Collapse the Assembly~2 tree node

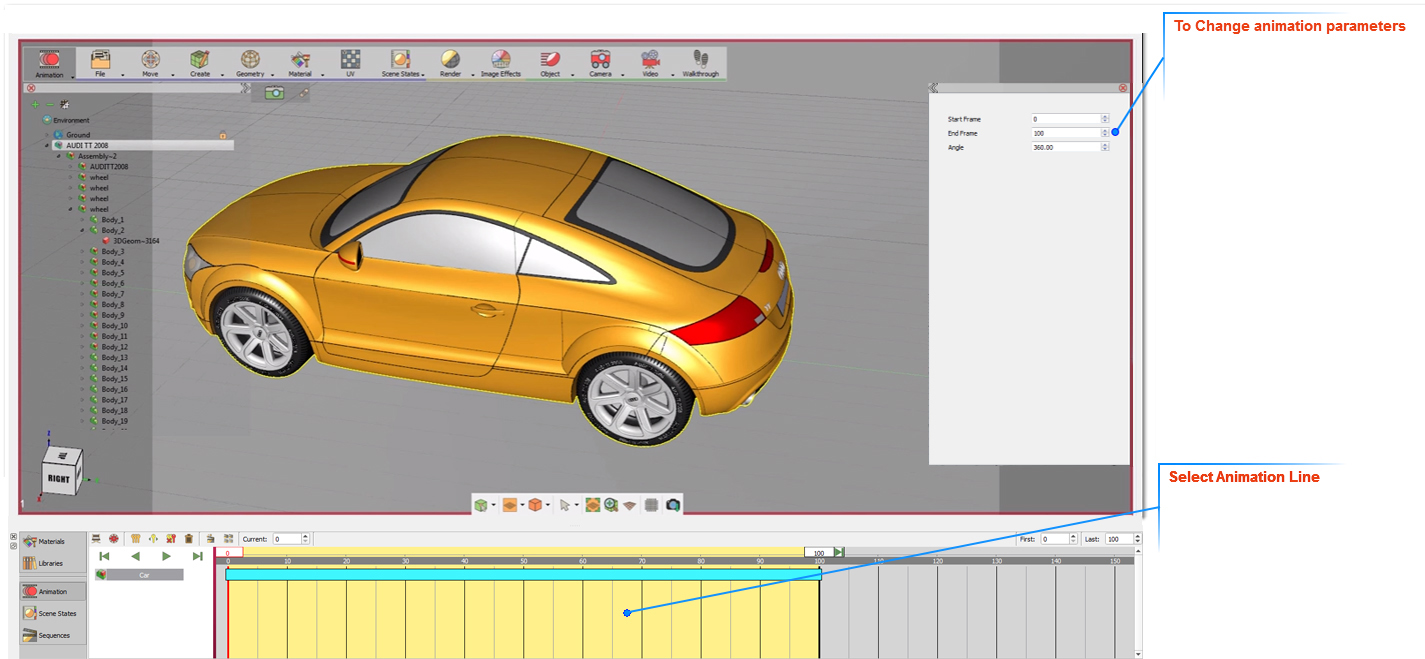tap(58, 156)
